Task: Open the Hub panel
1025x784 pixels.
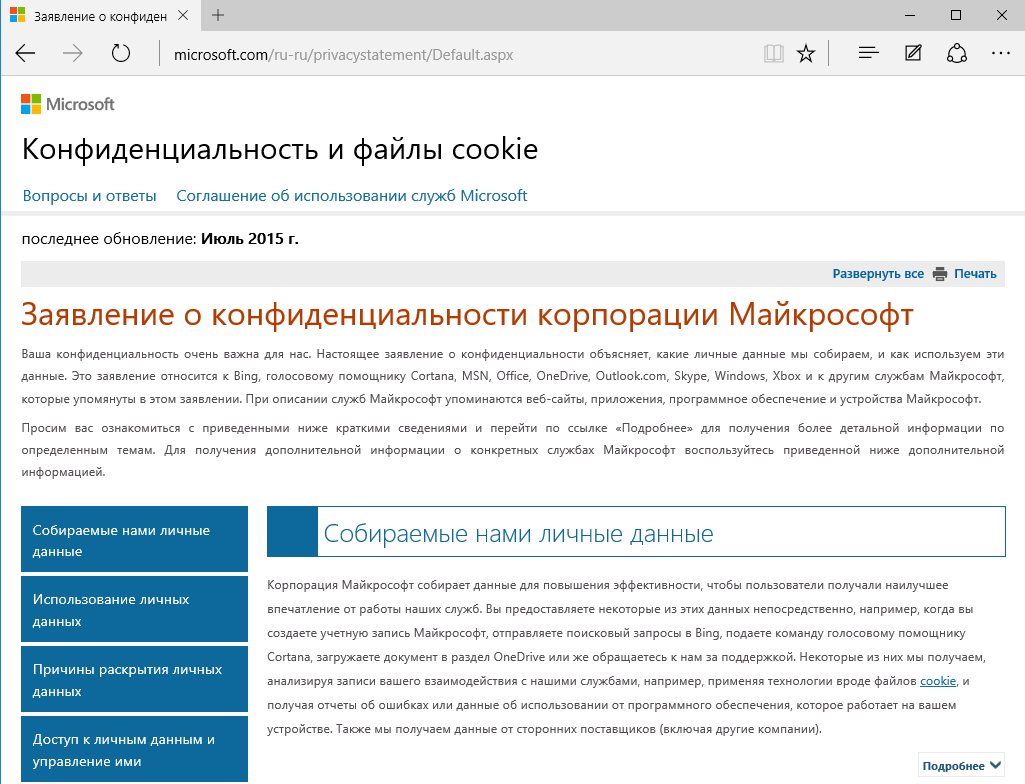Action: (x=868, y=54)
